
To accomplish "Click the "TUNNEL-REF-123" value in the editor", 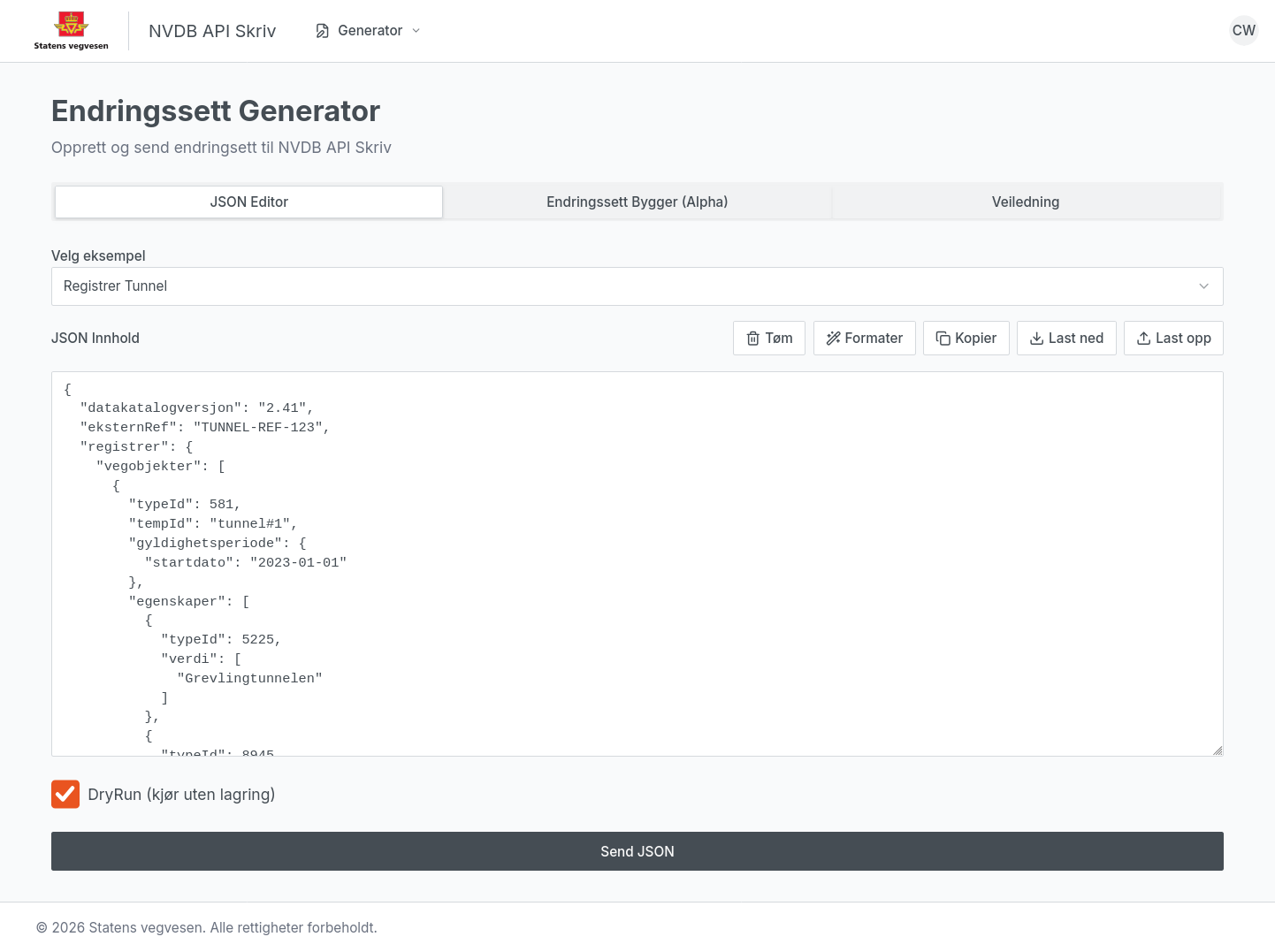I will (x=258, y=427).
